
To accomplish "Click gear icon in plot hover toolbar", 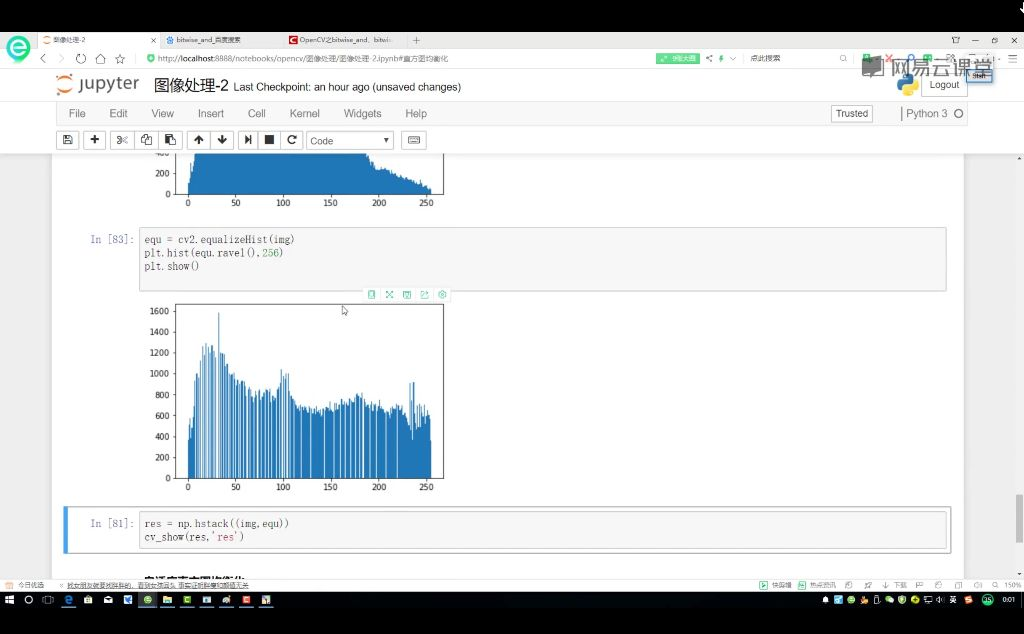I will (442, 294).
